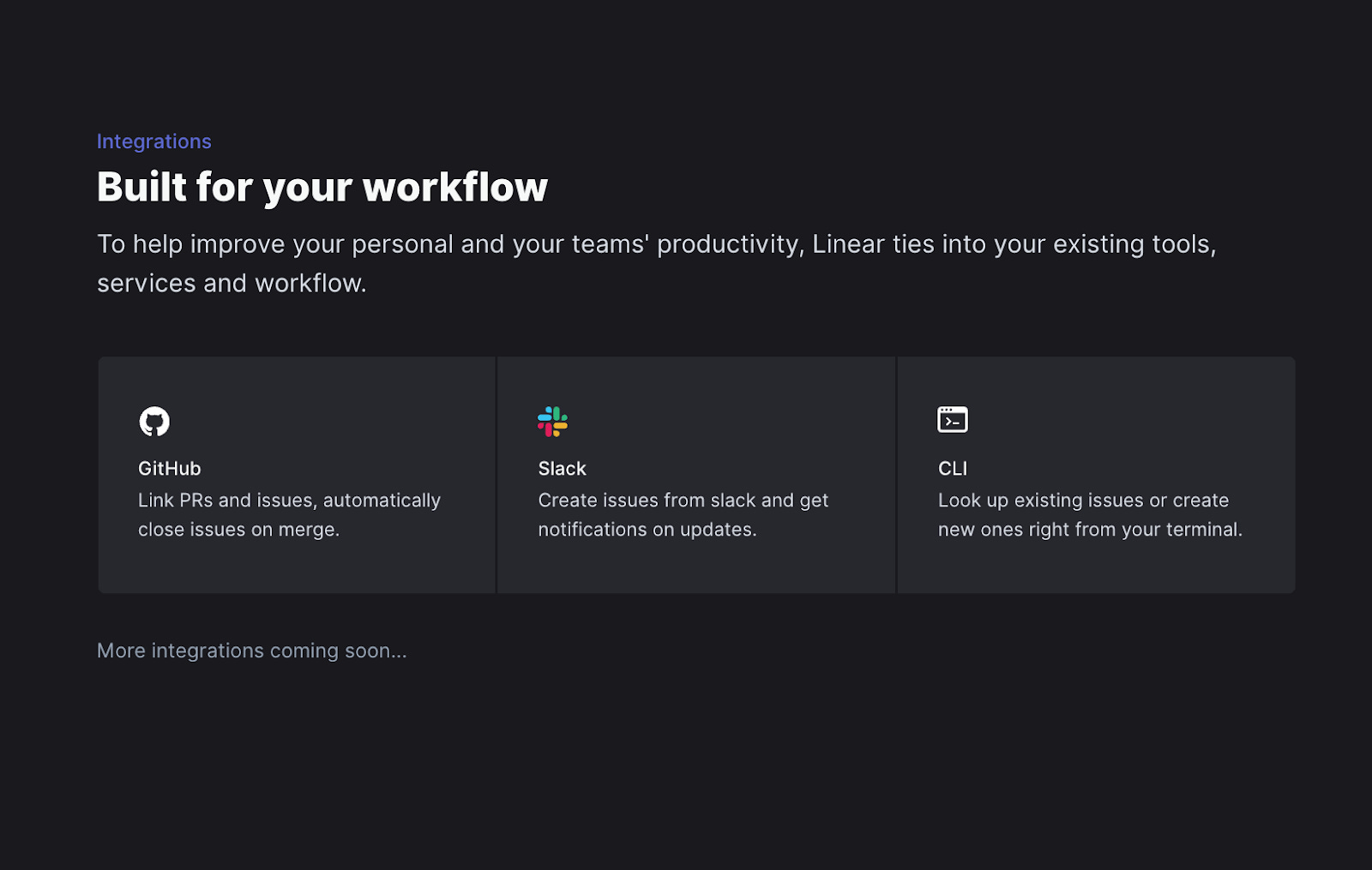This screenshot has height=870, width=1372.
Task: Click the GitHub octocat icon
Action: pyautogui.click(x=154, y=422)
